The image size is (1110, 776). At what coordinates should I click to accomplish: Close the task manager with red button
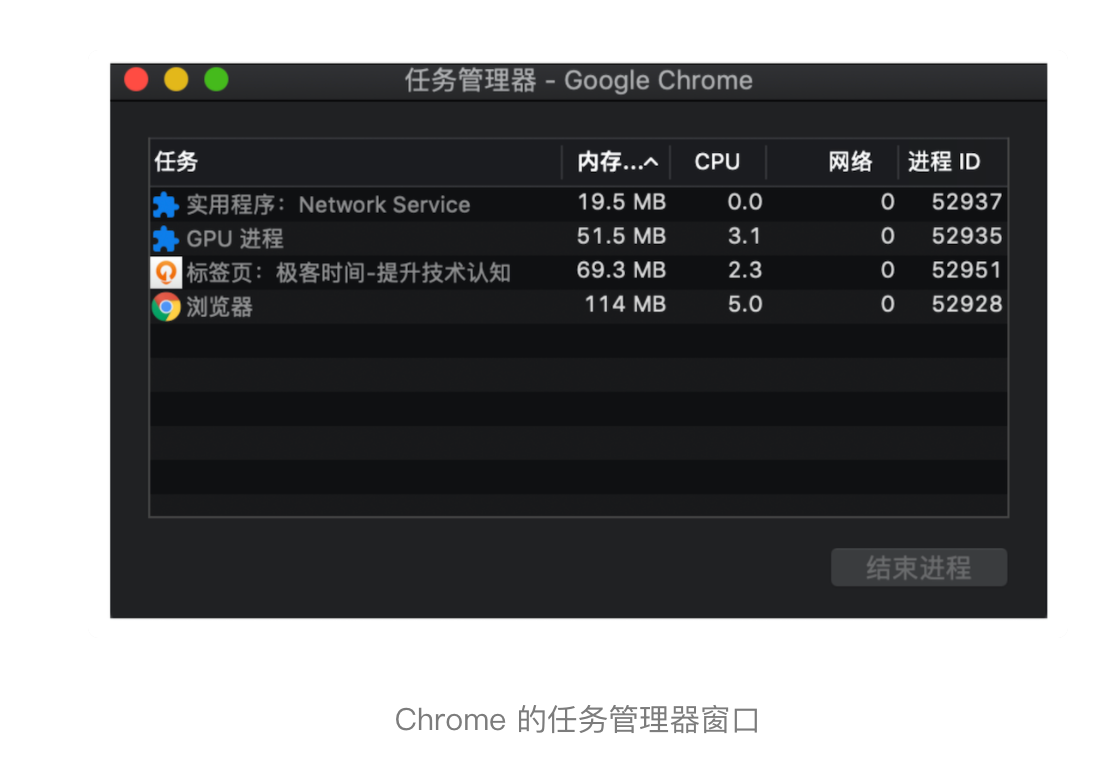(136, 79)
